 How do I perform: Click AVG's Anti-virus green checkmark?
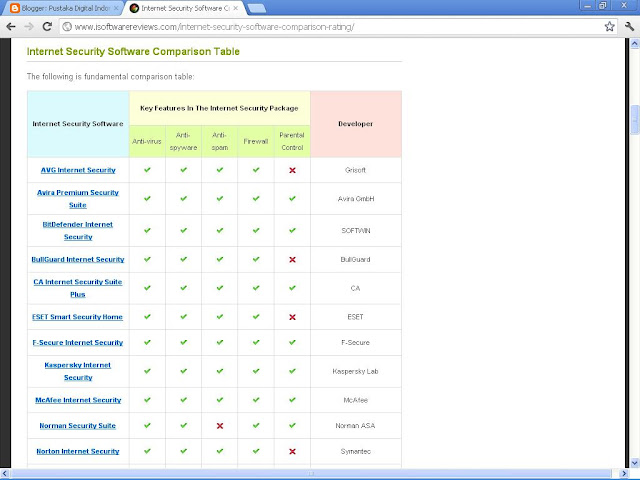click(147, 170)
